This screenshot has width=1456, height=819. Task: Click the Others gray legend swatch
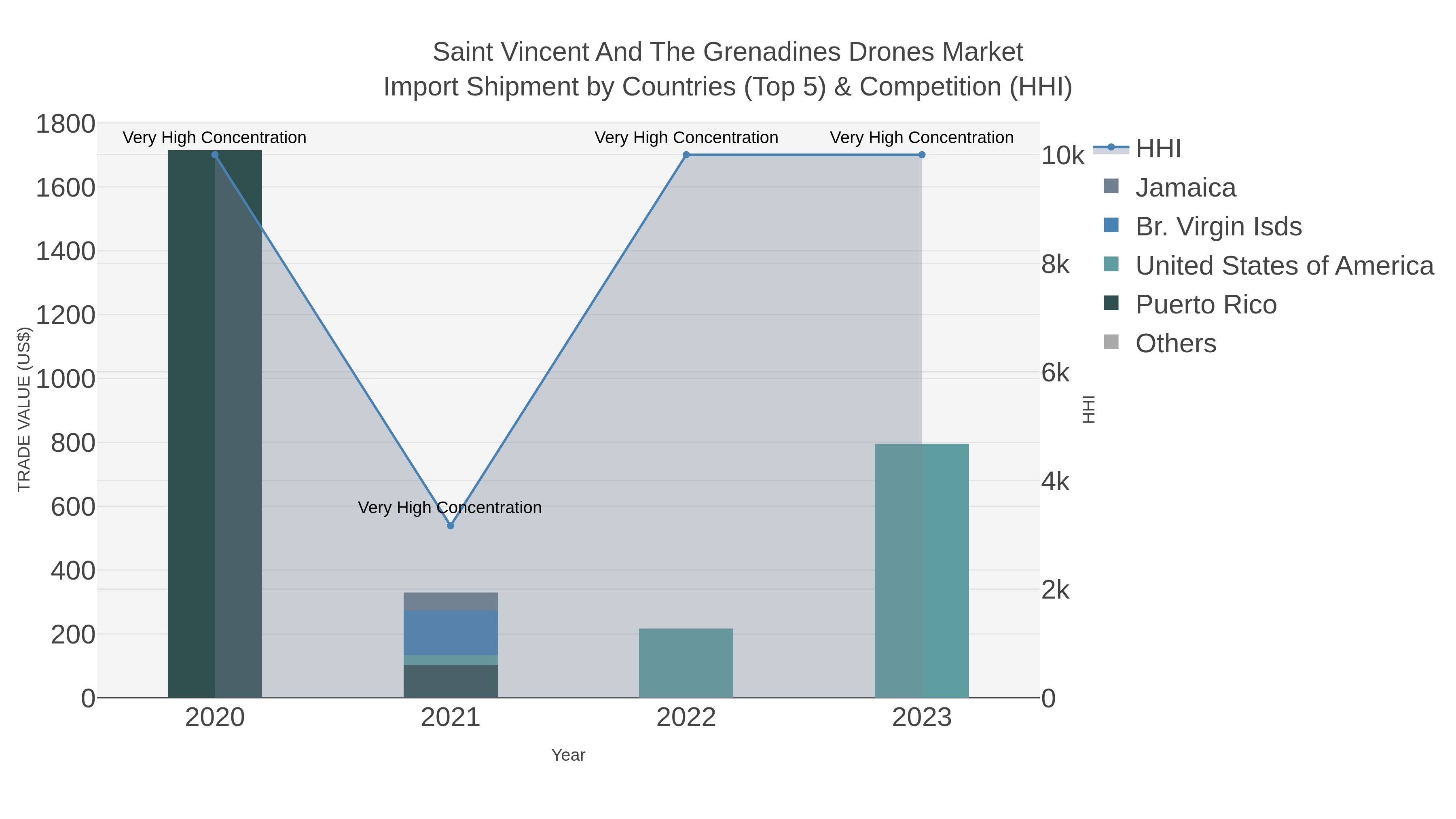point(1111,342)
